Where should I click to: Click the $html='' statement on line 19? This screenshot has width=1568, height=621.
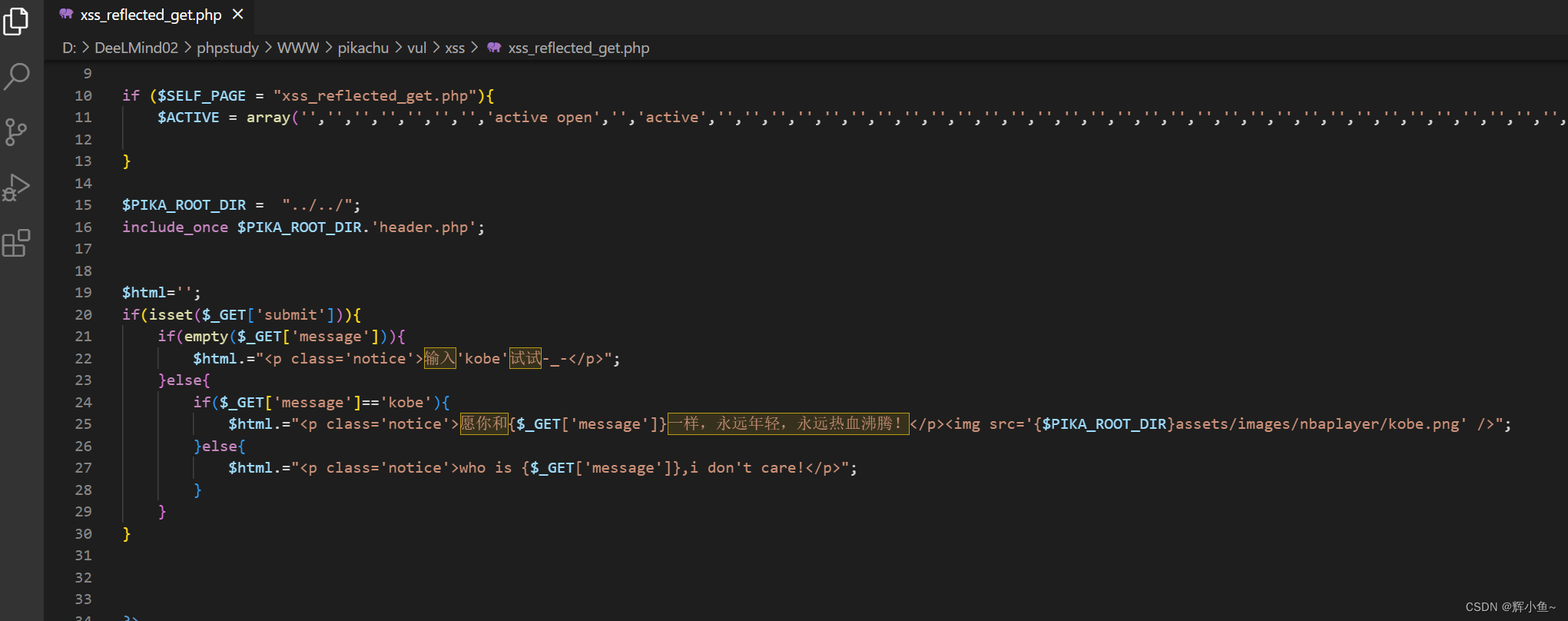pos(161,293)
